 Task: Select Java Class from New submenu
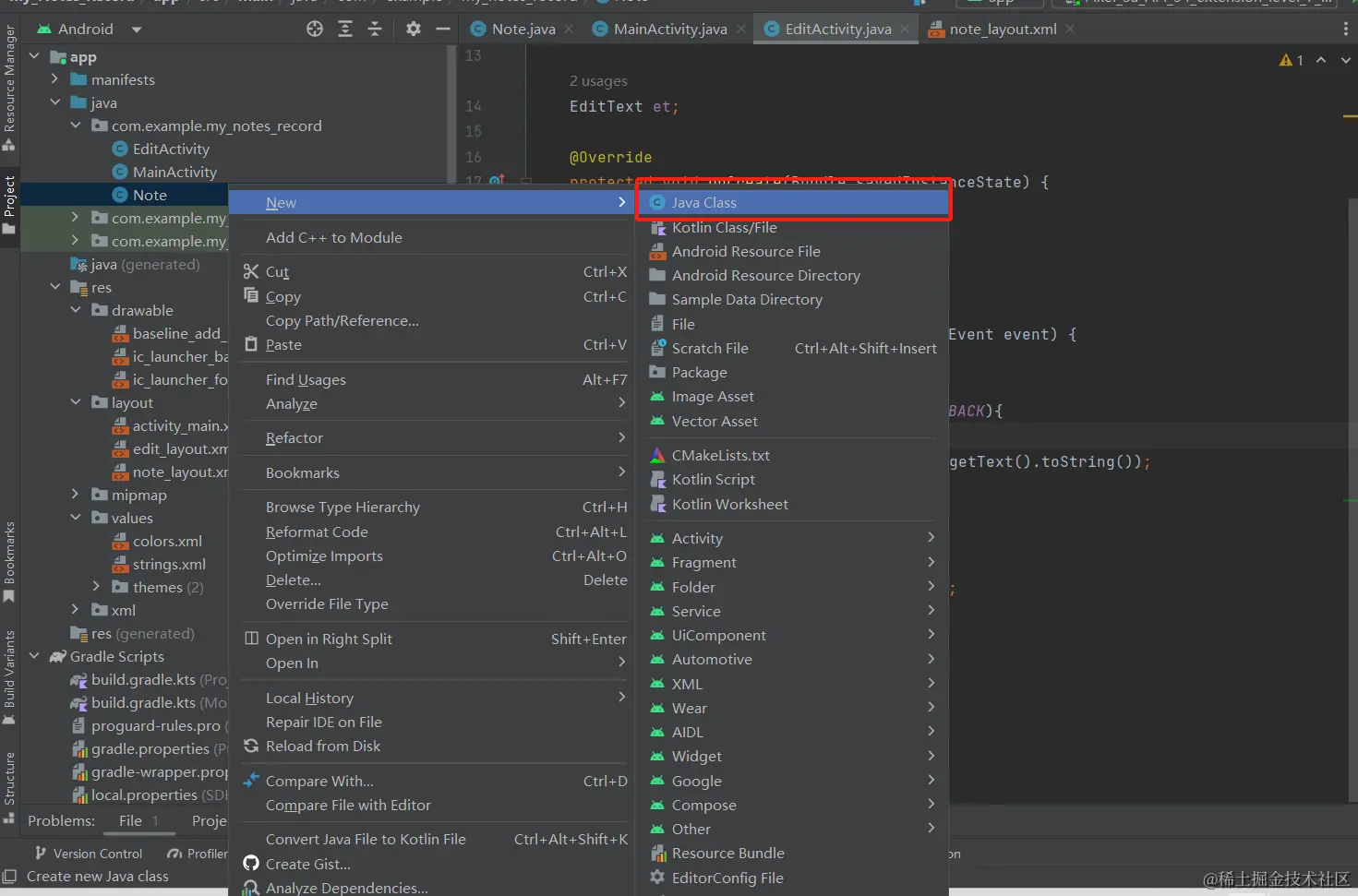[793, 203]
